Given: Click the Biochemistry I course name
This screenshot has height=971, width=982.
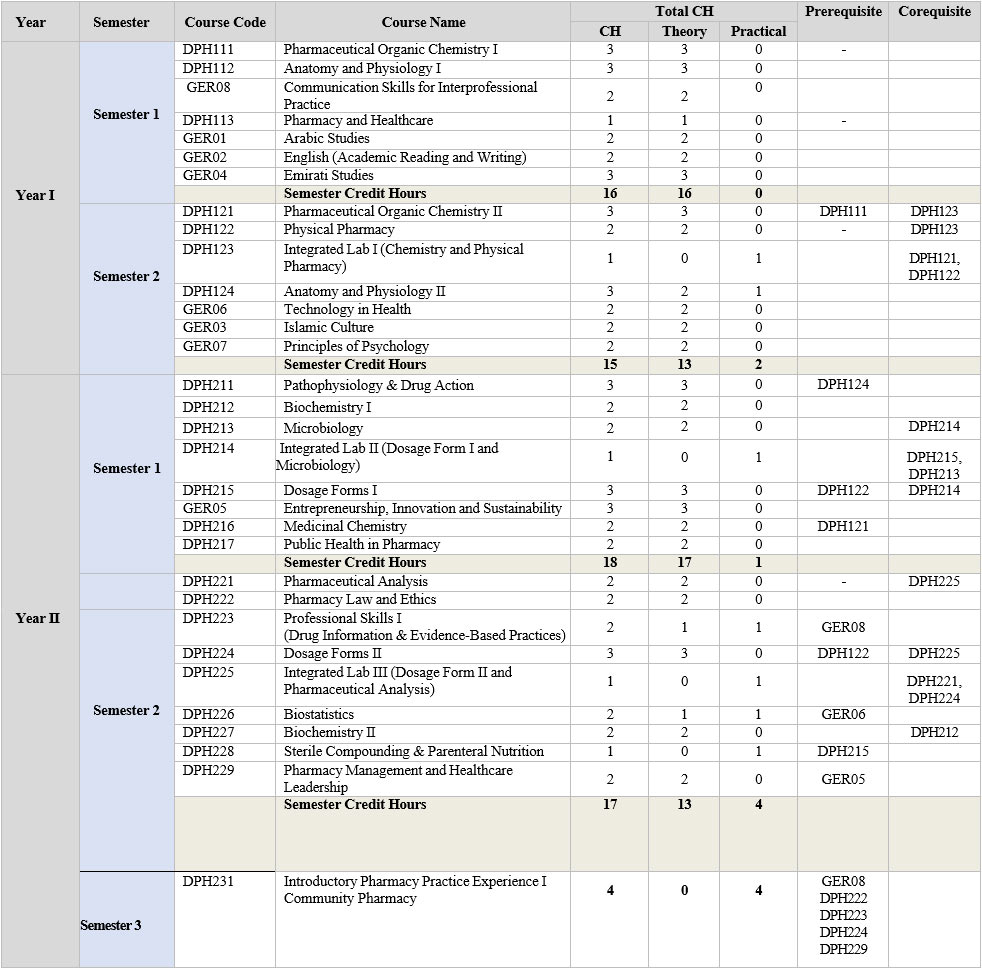Looking at the screenshot, I should [x=327, y=407].
